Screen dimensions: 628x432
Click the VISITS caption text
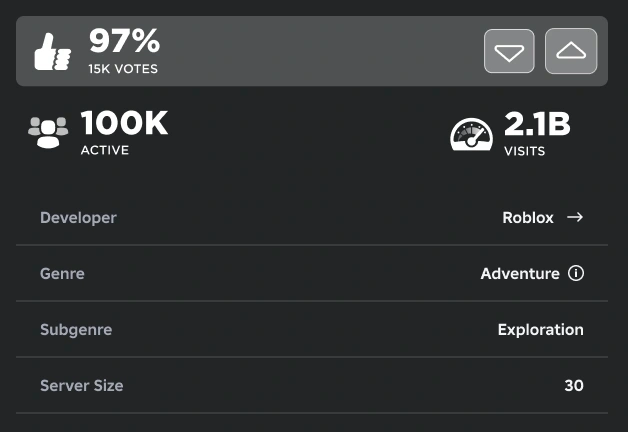[x=524, y=151]
